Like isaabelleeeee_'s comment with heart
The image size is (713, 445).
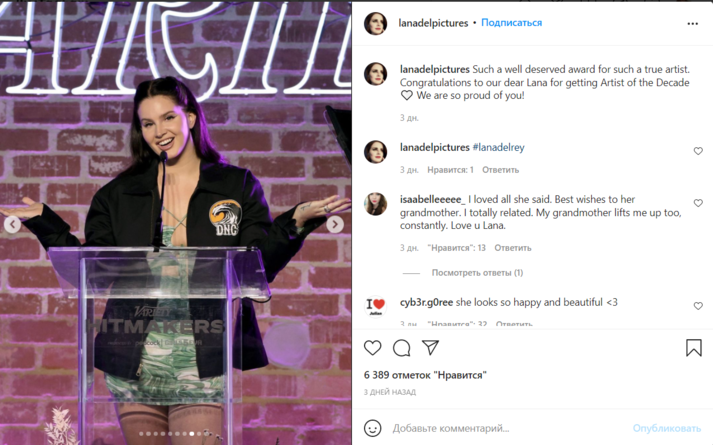(698, 203)
